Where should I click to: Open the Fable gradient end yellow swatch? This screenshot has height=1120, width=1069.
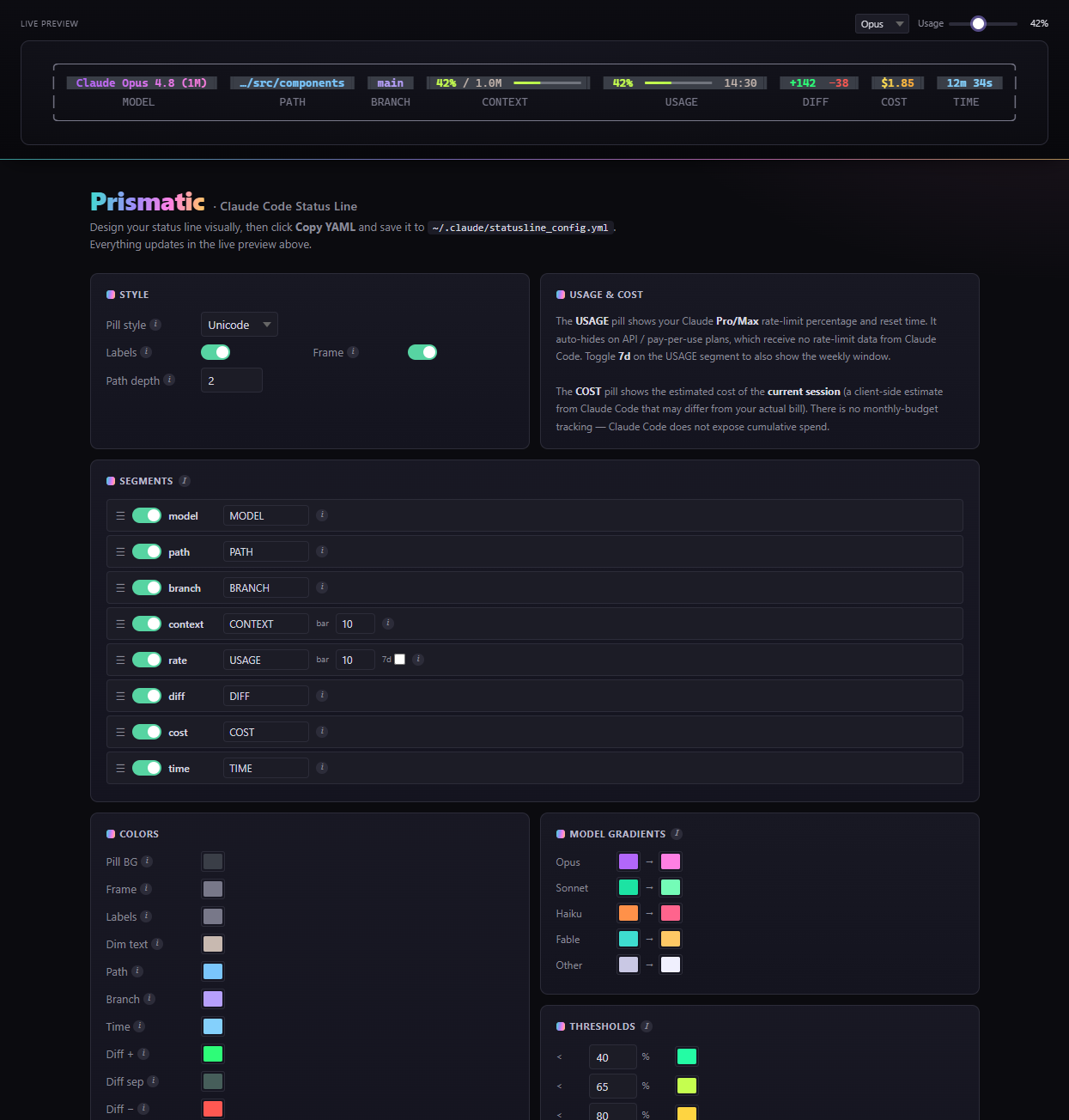tap(671, 939)
